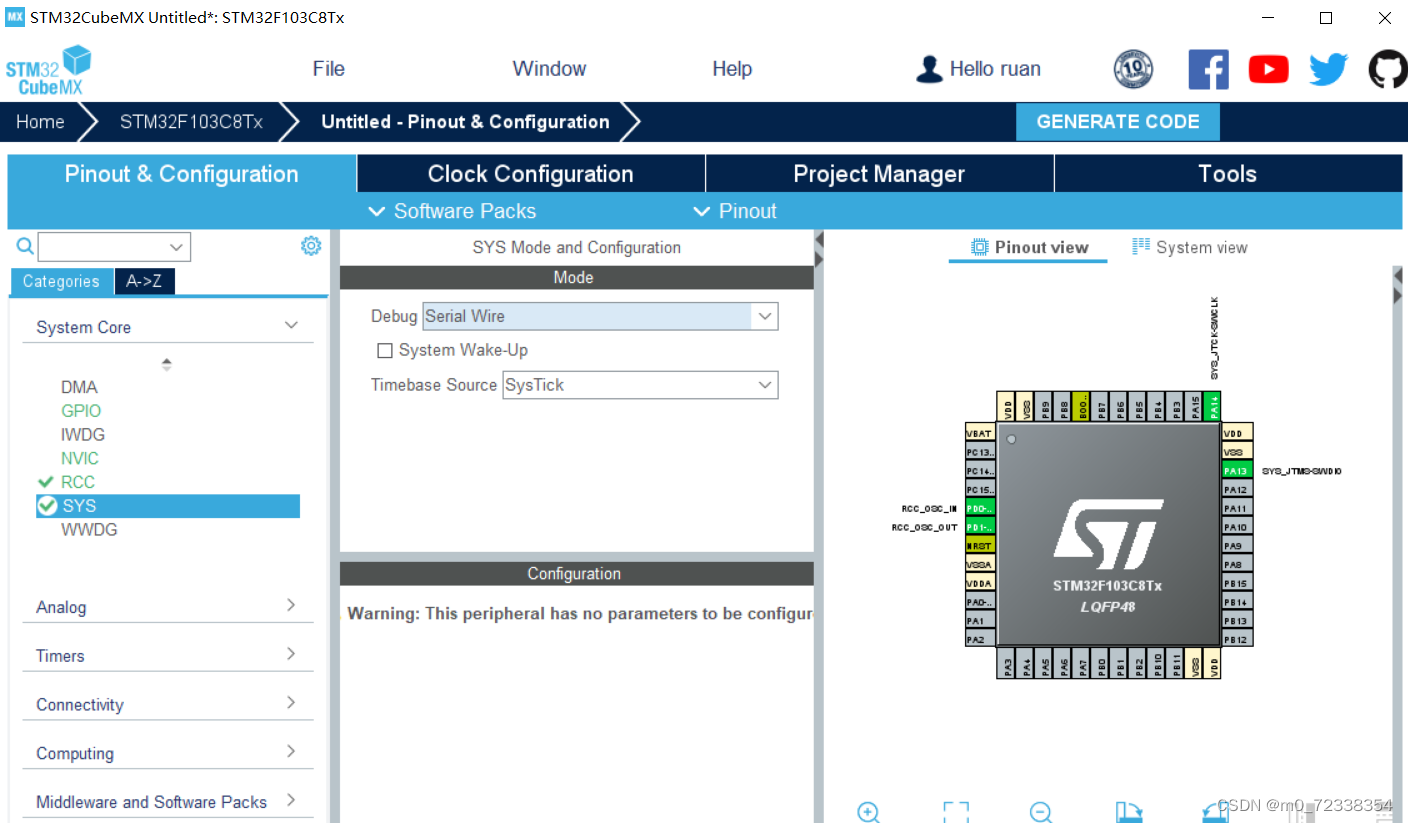
Task: Select the Pinout view tab
Action: pos(1029,247)
